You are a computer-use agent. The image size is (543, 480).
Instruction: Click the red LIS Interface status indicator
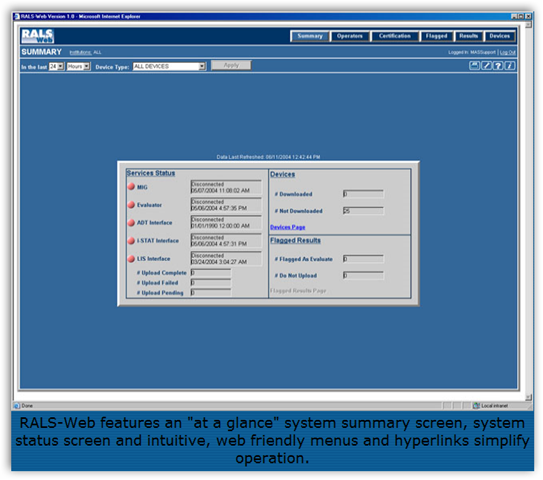pyautogui.click(x=131, y=259)
